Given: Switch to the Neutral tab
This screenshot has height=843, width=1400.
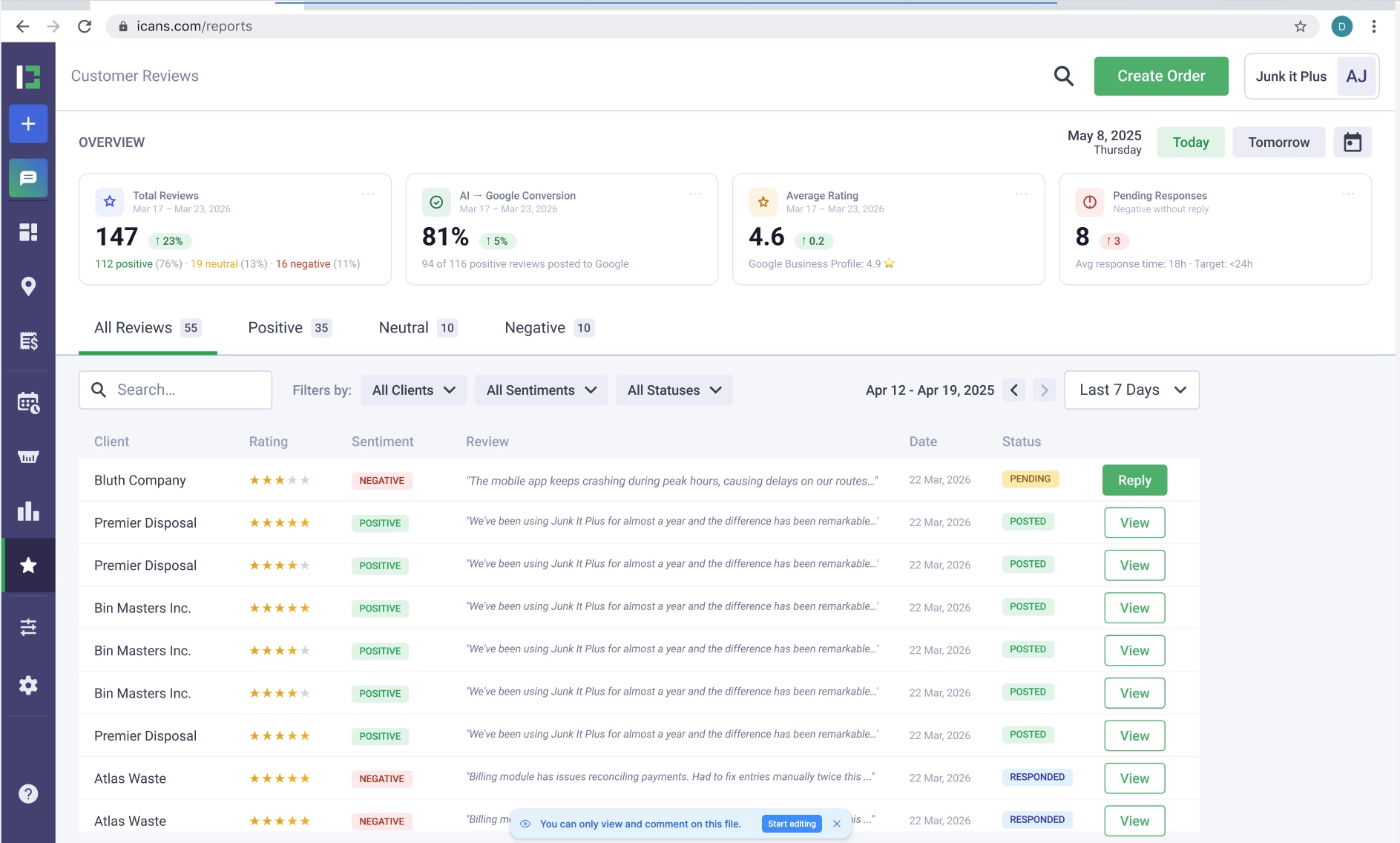Looking at the screenshot, I should [418, 328].
